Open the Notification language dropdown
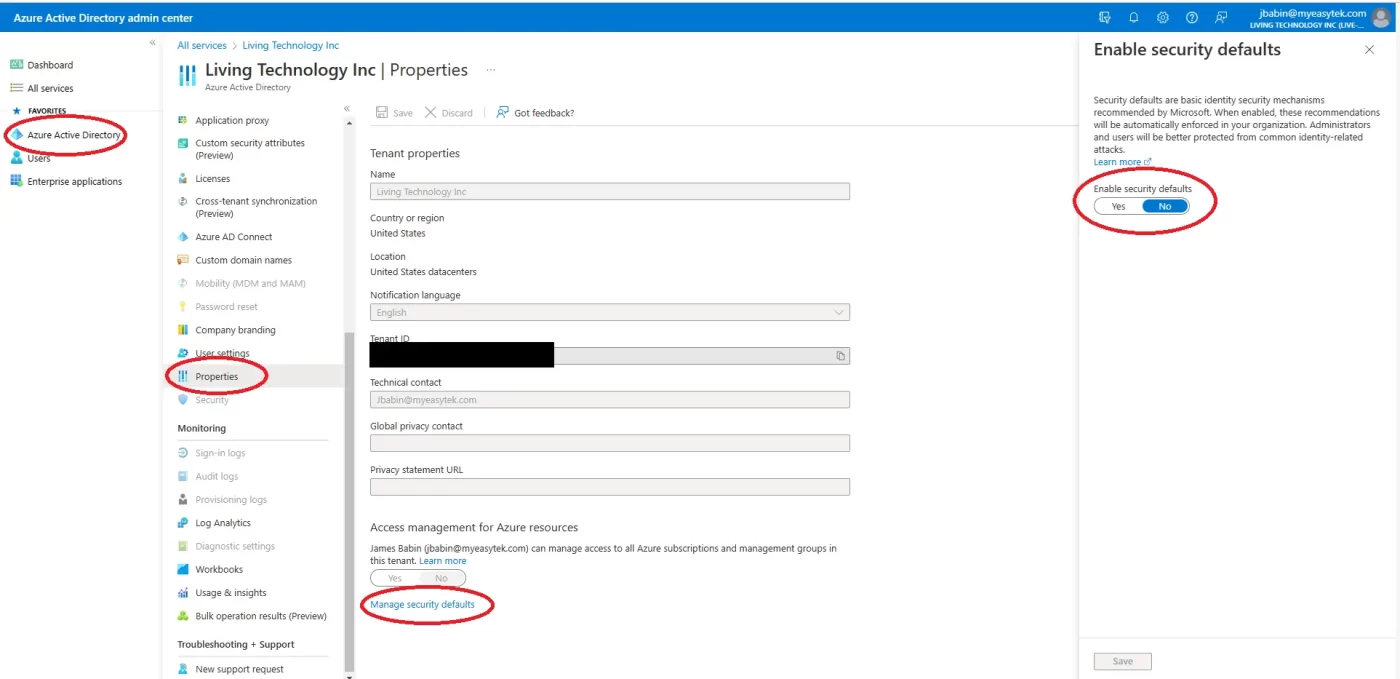Image resolution: width=1400 pixels, height=679 pixels. (610, 312)
